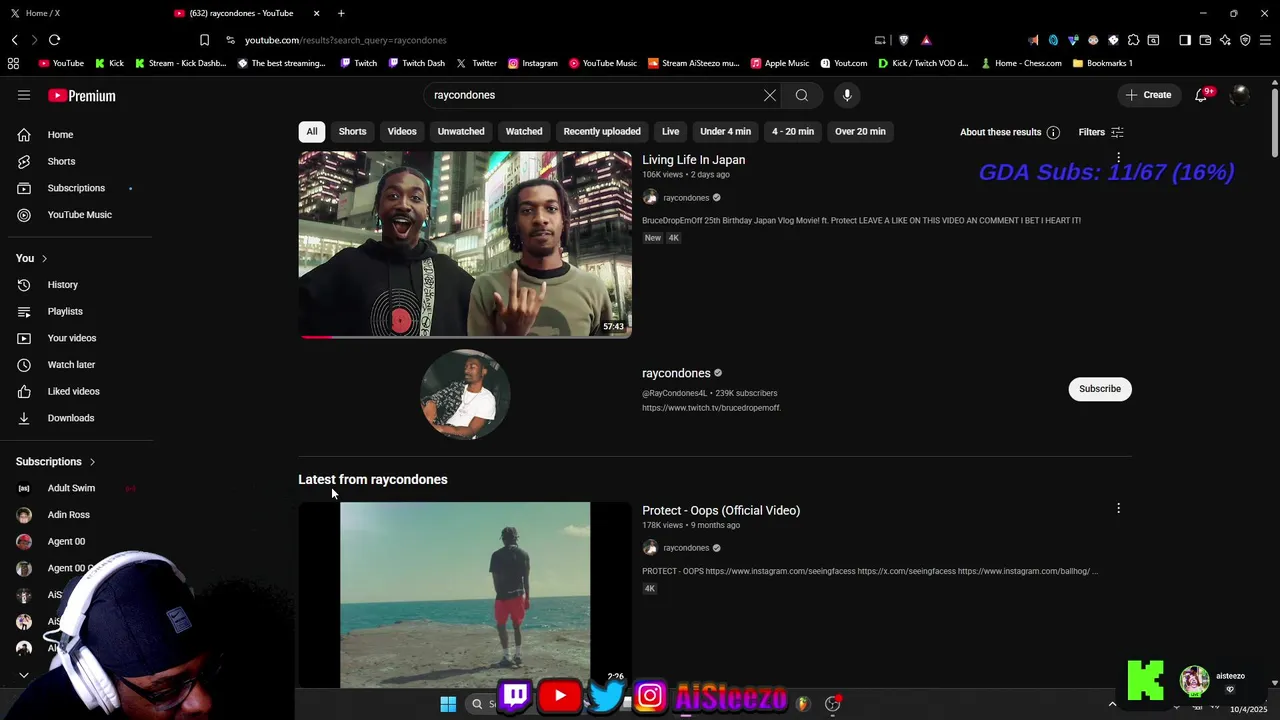Click About these results info icon

point(1053,132)
